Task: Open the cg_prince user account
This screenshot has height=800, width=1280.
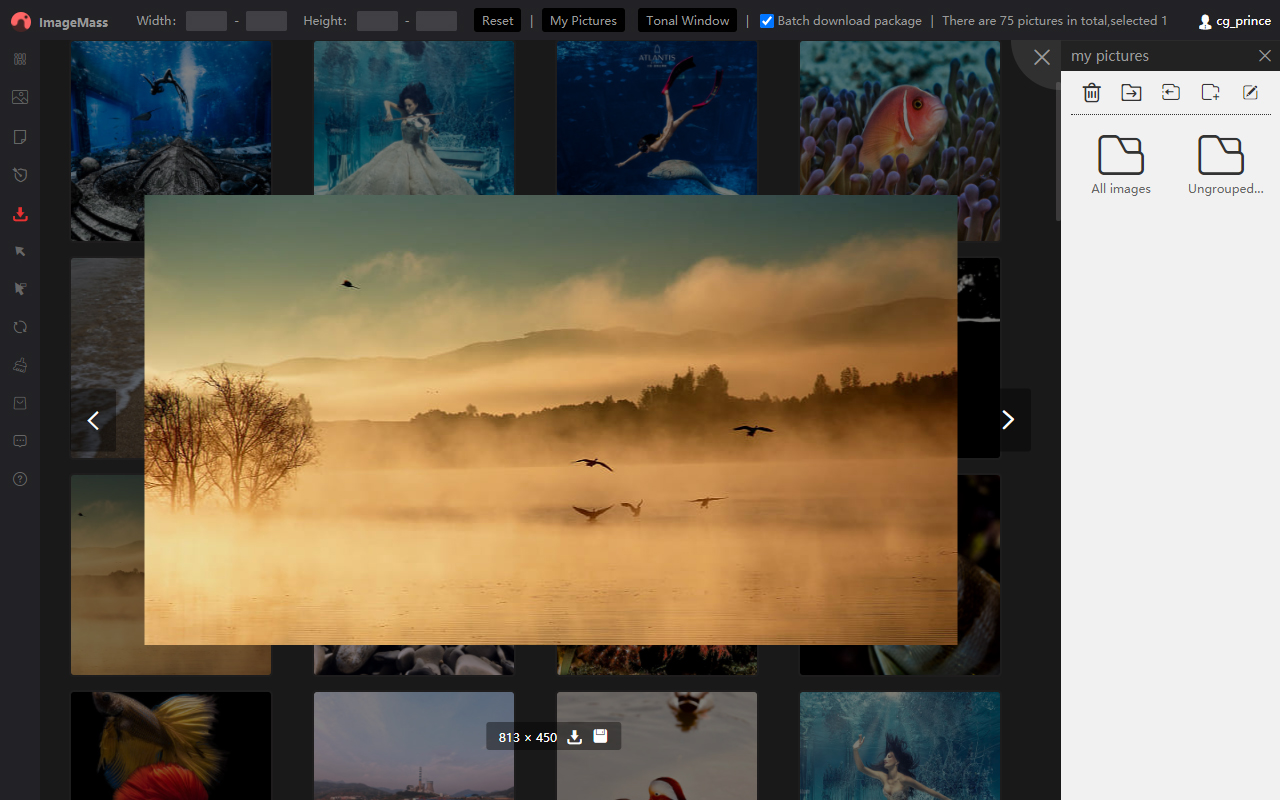Action: pos(1234,21)
